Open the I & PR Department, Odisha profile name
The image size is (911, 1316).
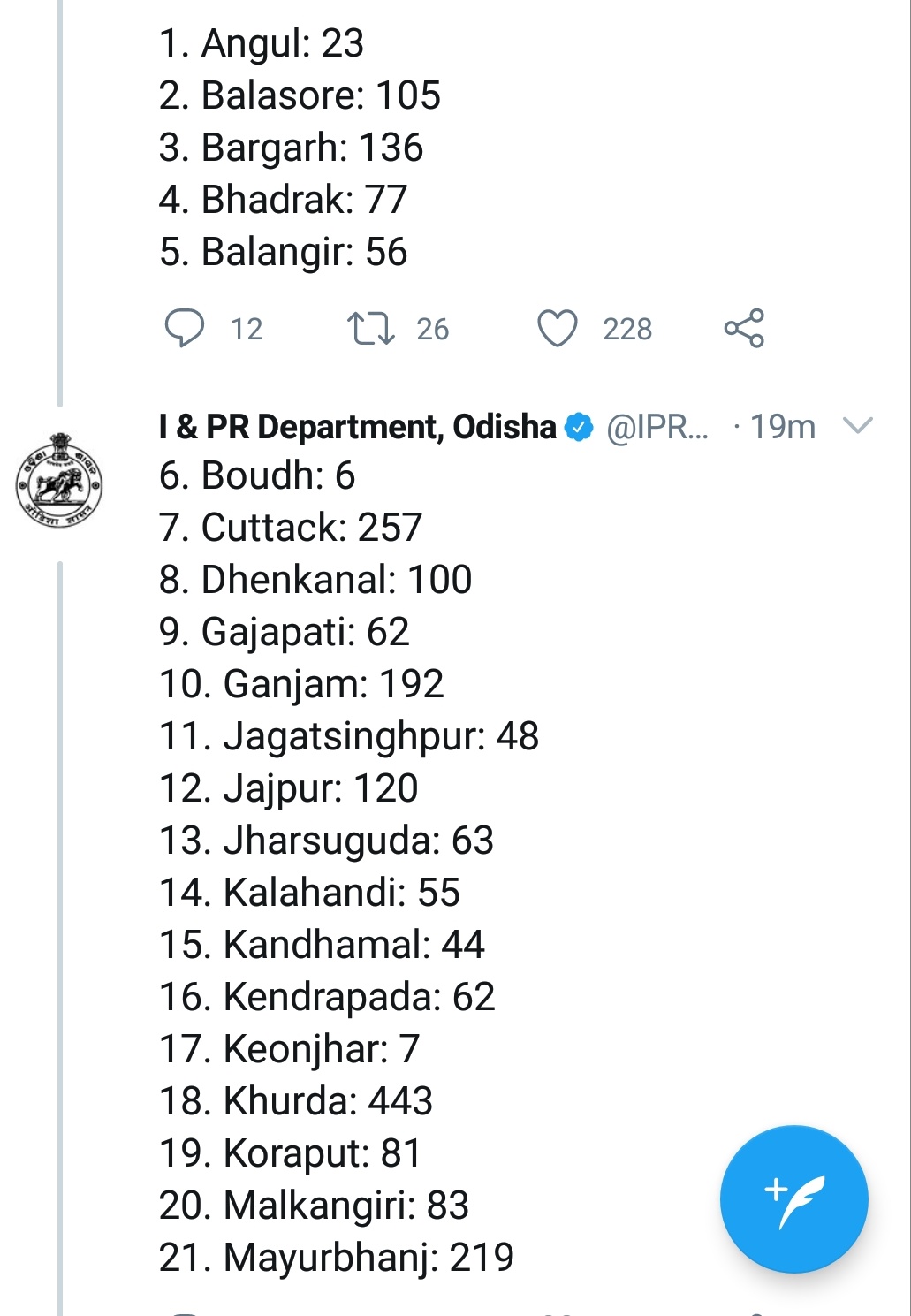357,427
